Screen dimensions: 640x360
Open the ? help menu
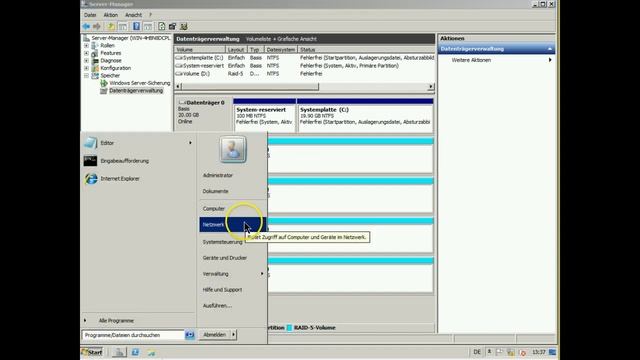pos(150,15)
